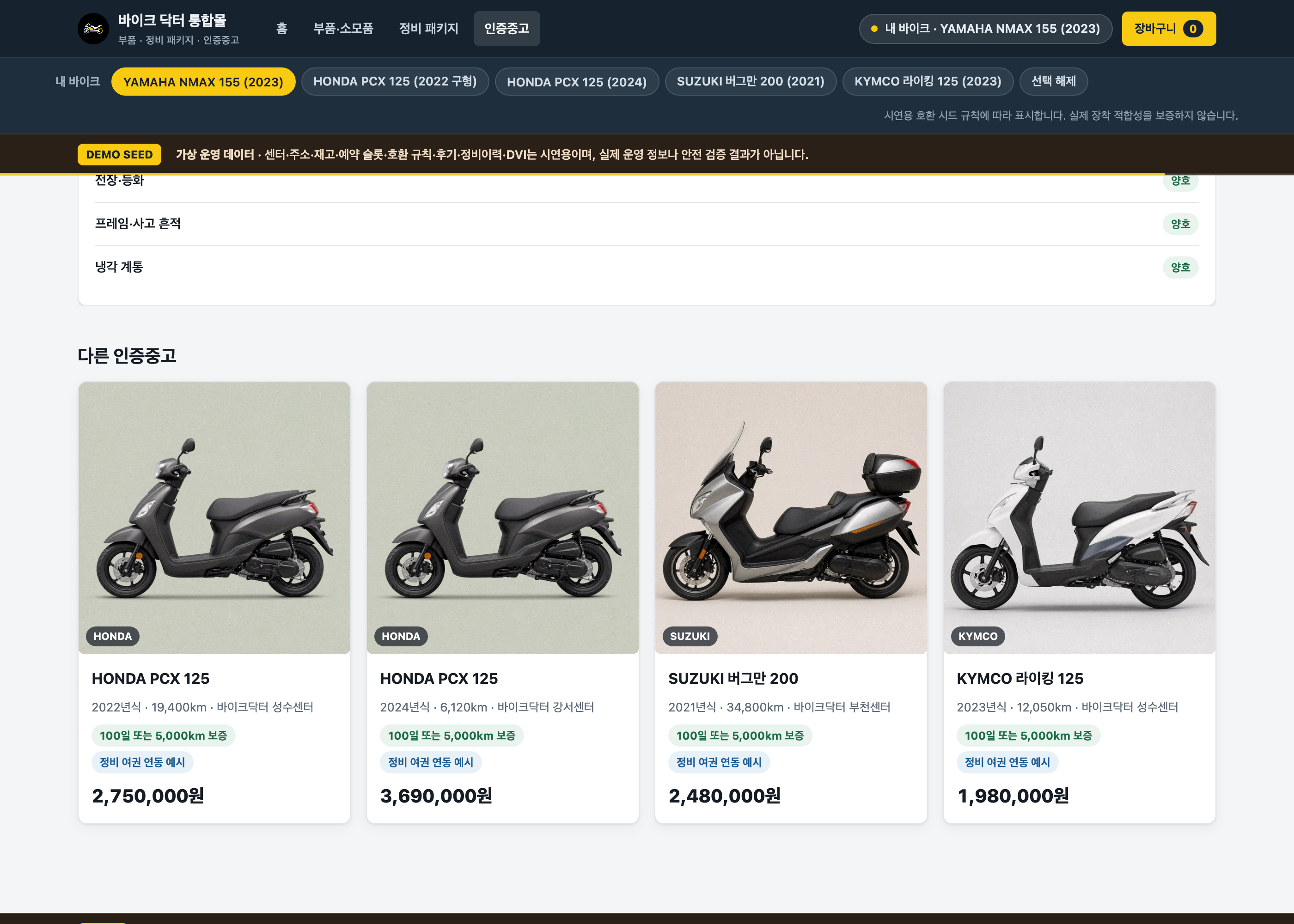Pick SUZUKI 버그만 200 (2021) chip

tap(751, 81)
